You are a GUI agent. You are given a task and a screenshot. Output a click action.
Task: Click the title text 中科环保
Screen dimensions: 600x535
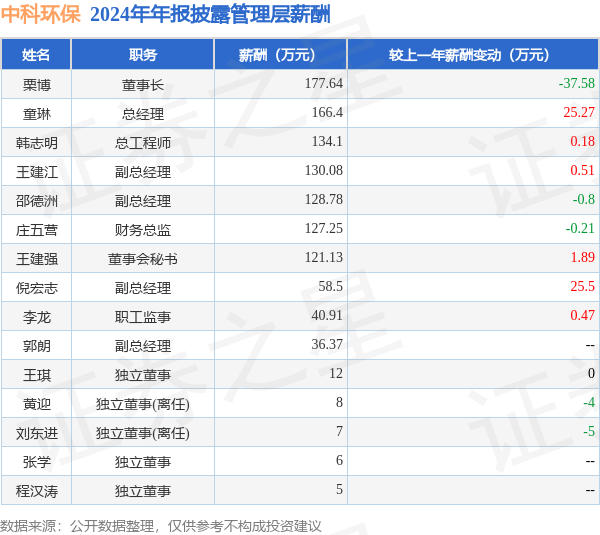pos(41,15)
